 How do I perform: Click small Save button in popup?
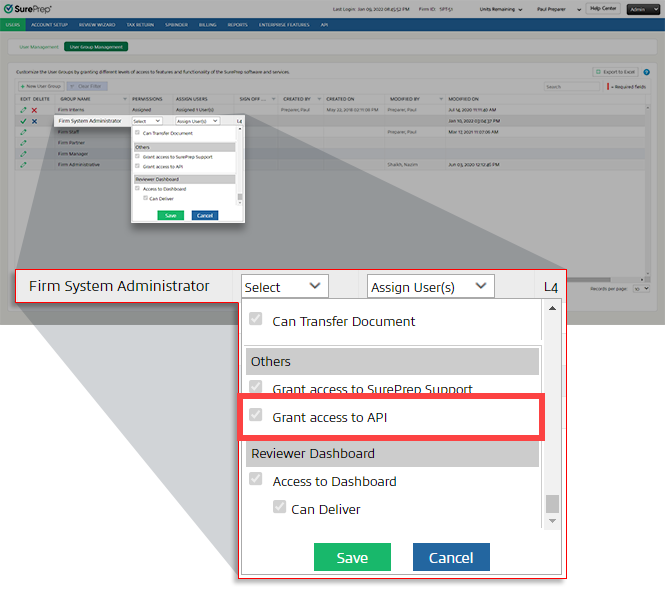pos(170,215)
